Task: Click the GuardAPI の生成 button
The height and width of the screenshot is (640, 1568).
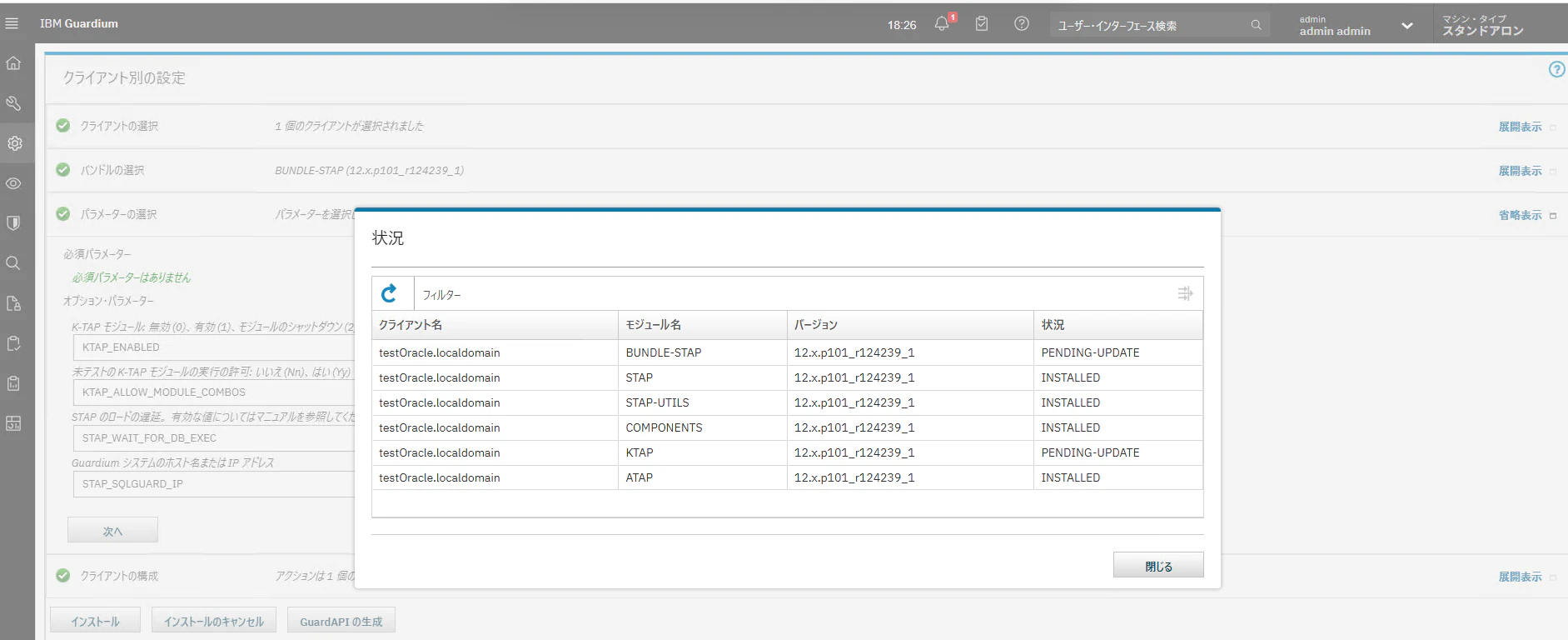Action: coord(341,621)
